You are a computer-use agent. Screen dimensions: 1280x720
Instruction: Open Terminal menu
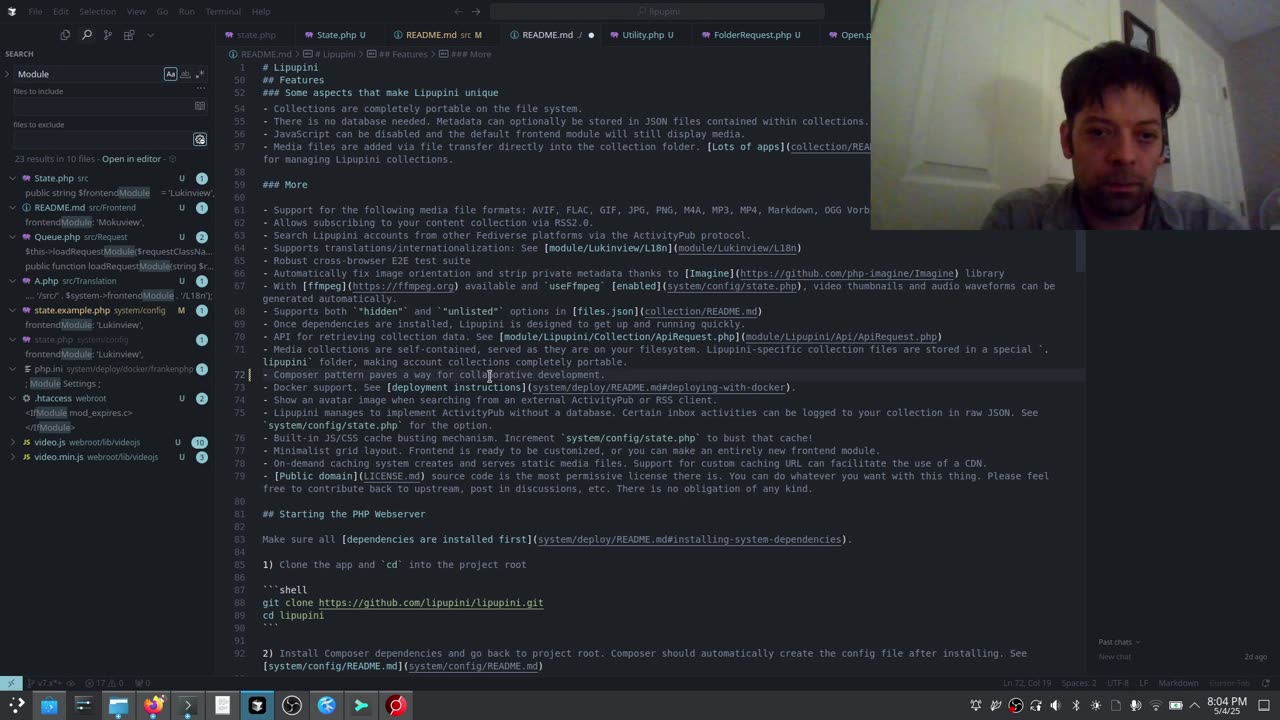[x=223, y=11]
